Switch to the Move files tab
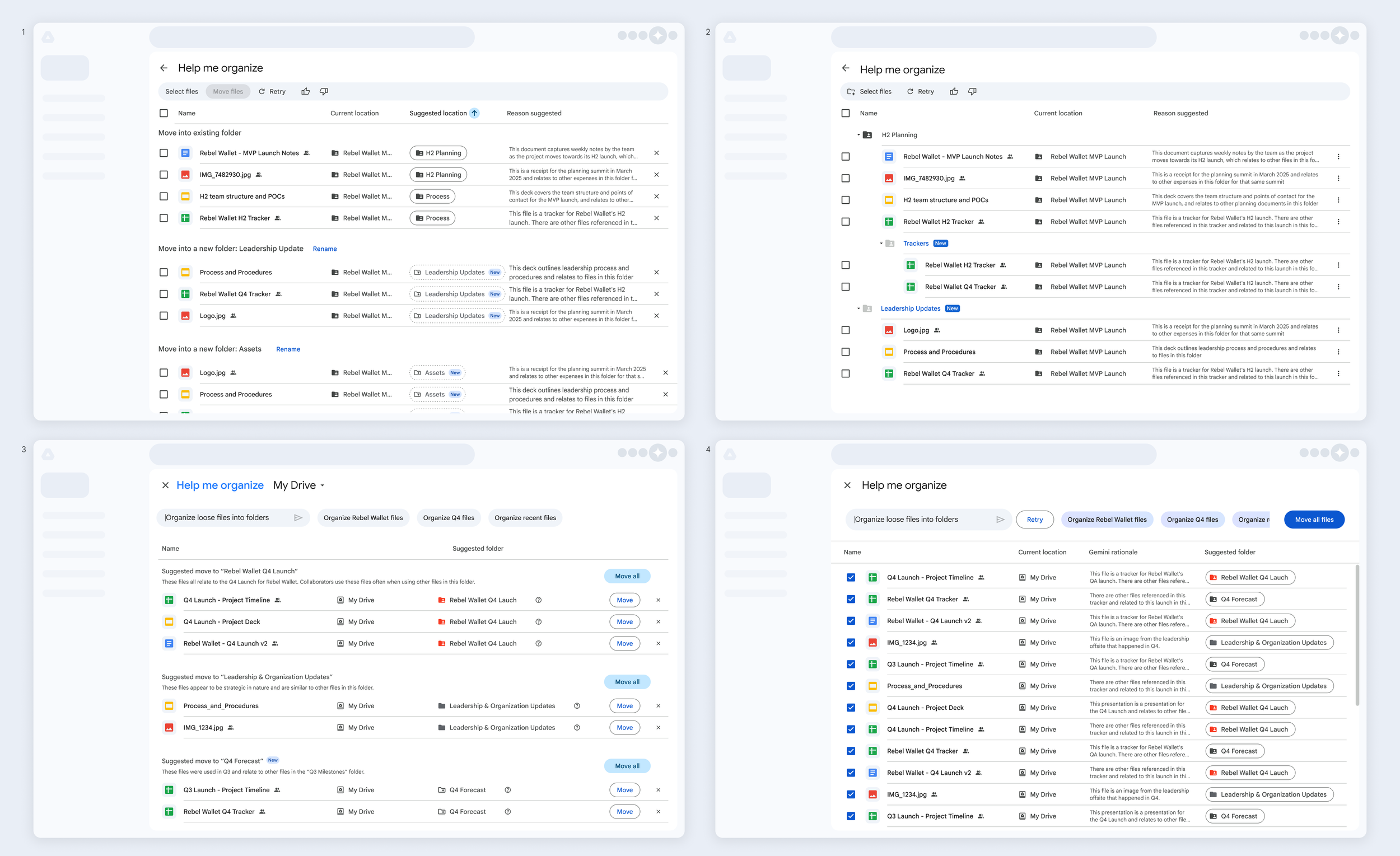This screenshot has width=1400, height=856. pyautogui.click(x=227, y=91)
